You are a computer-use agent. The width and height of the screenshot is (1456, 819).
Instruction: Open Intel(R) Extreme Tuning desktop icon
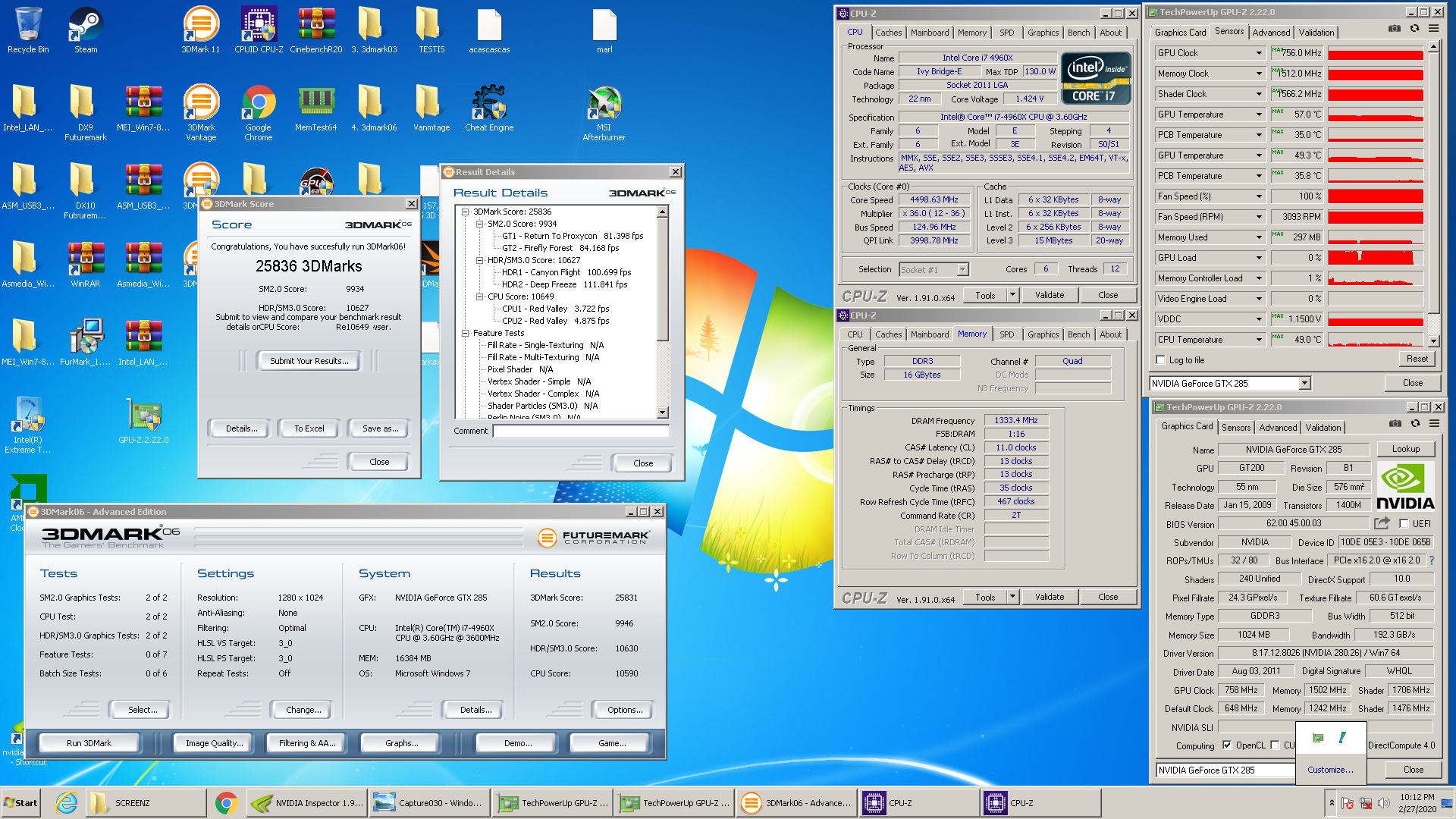pos(28,425)
